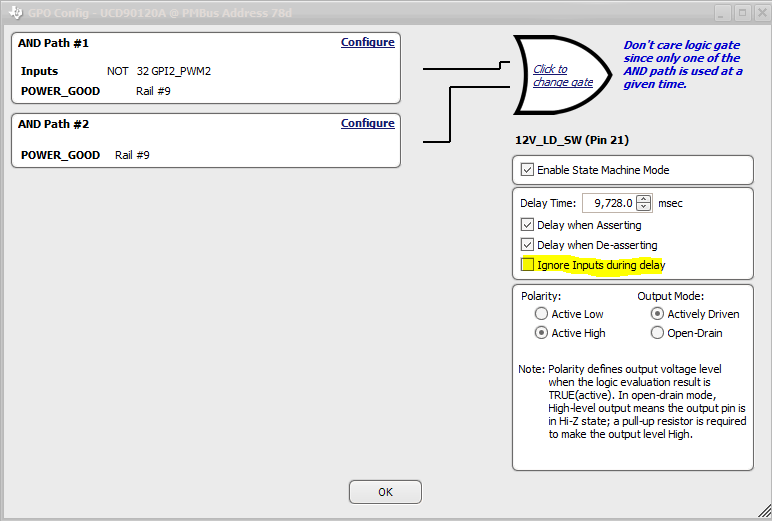Viewport: 772px width, 521px height.
Task: Click 'AND Path #1' heading
Action: click(x=53, y=43)
